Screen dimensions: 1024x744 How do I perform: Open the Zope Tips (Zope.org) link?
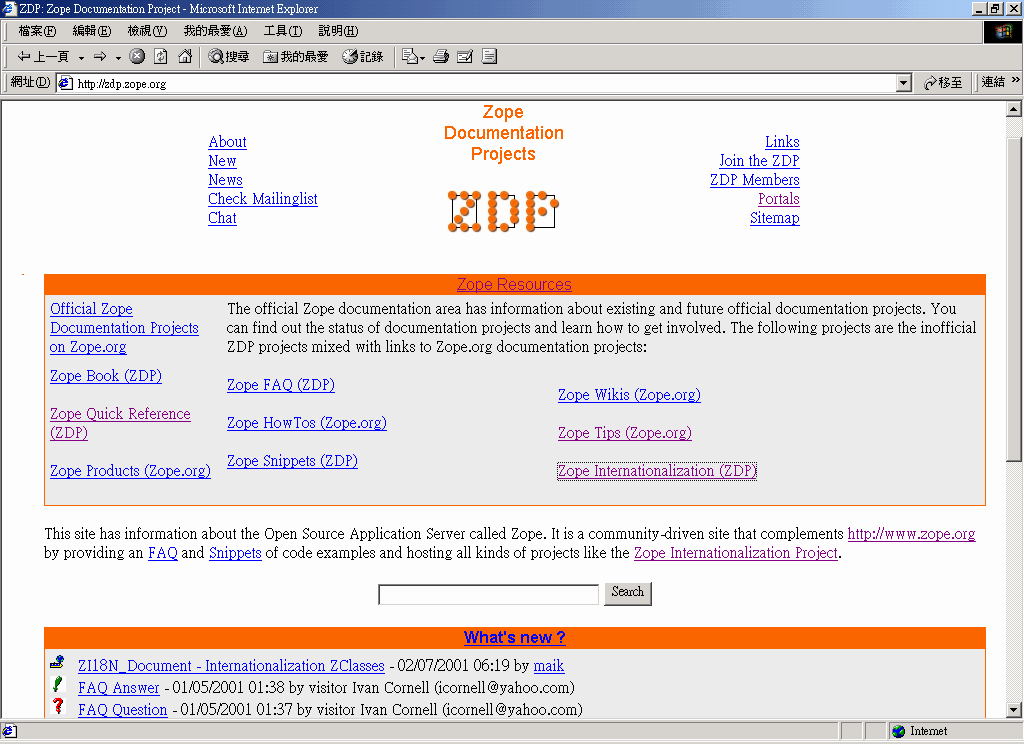[624, 433]
